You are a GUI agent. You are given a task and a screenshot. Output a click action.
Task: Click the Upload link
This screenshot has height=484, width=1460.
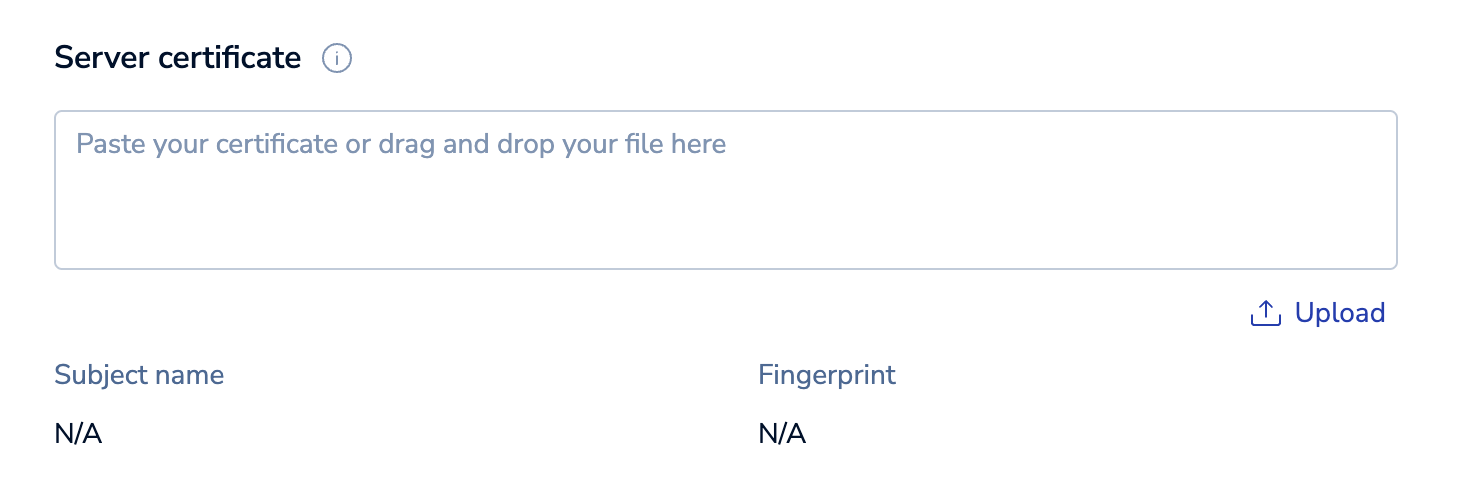1339,313
